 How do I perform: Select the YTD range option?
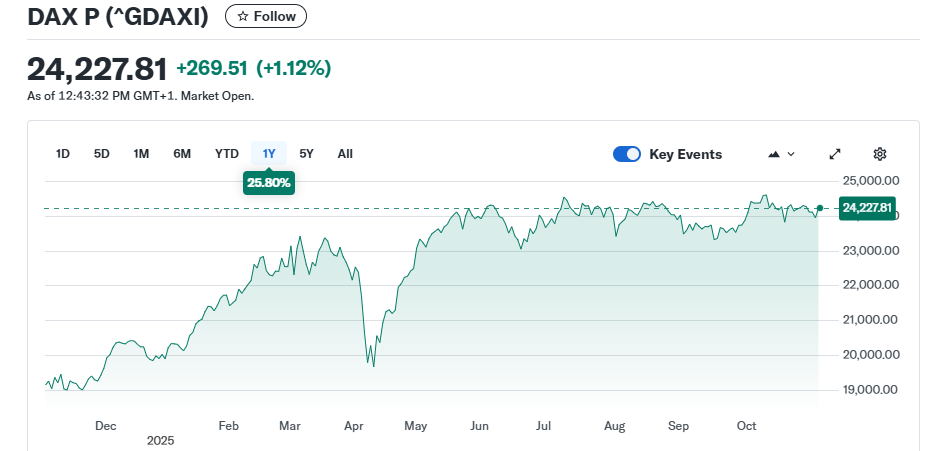(227, 154)
